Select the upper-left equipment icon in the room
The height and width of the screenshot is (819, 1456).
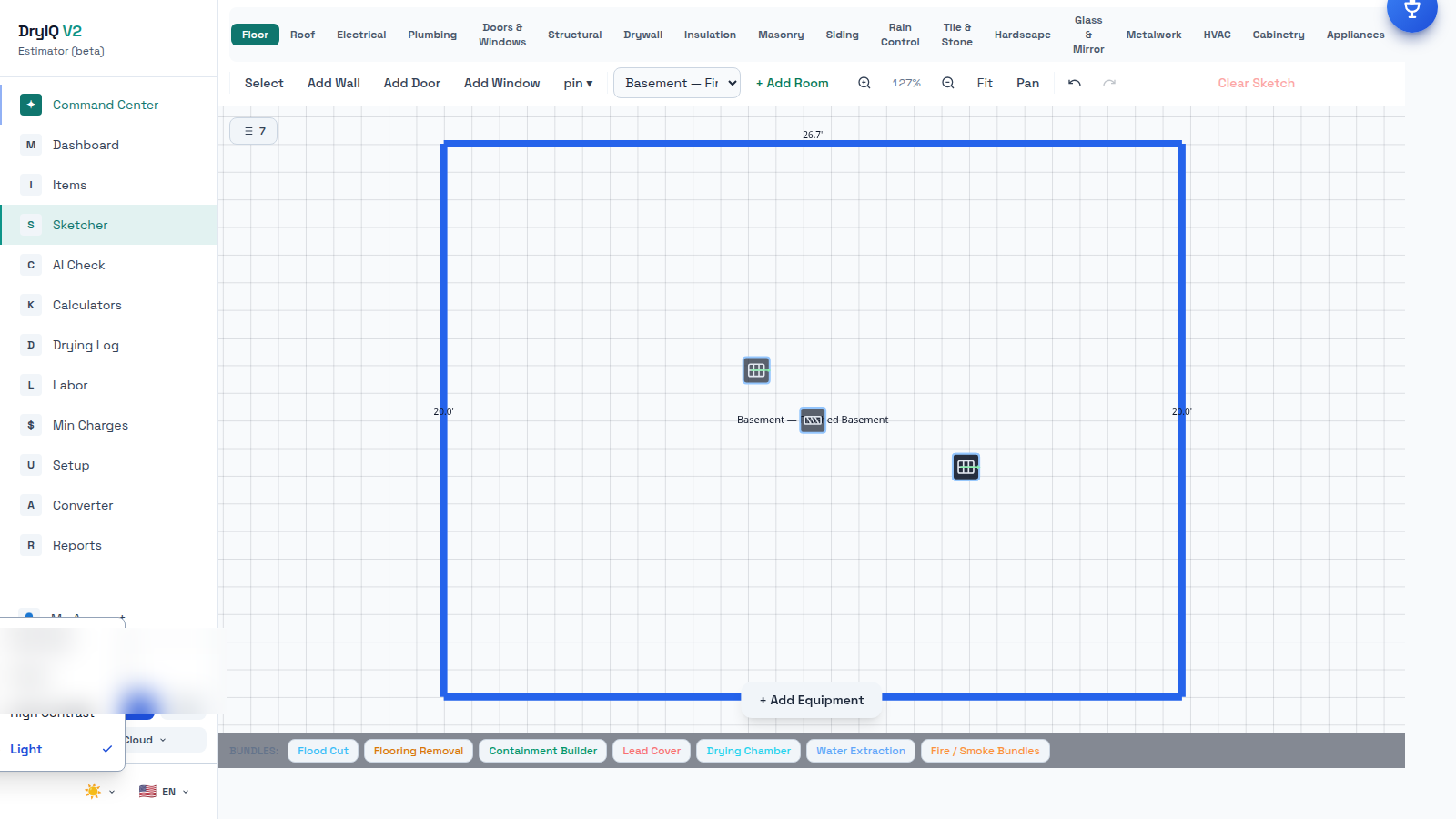tap(756, 370)
